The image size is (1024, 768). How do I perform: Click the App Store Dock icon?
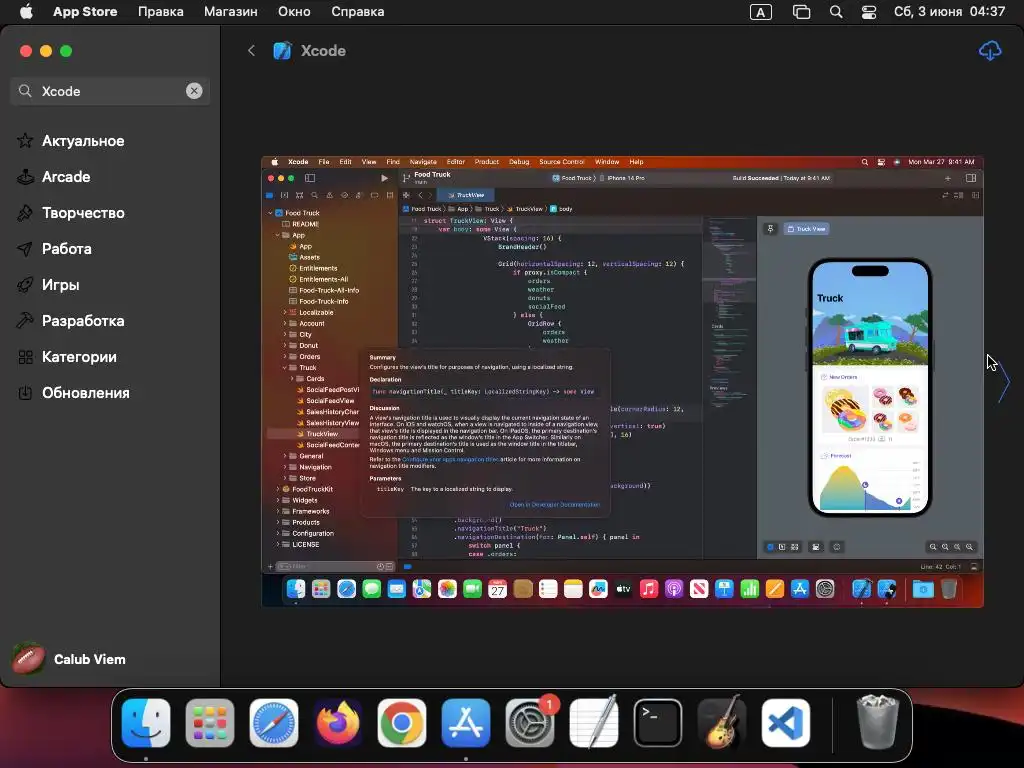pos(466,723)
